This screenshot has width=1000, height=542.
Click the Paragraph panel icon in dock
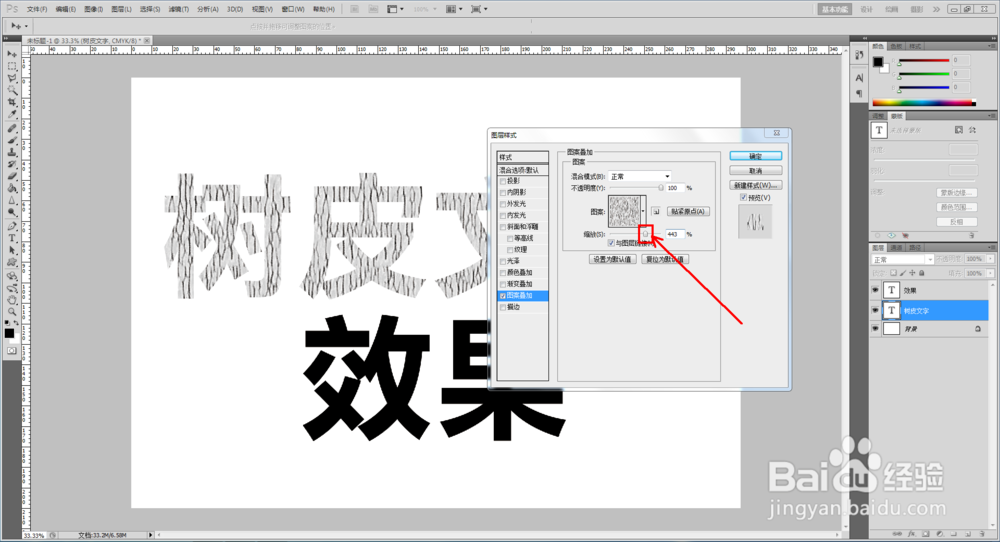pos(859,94)
